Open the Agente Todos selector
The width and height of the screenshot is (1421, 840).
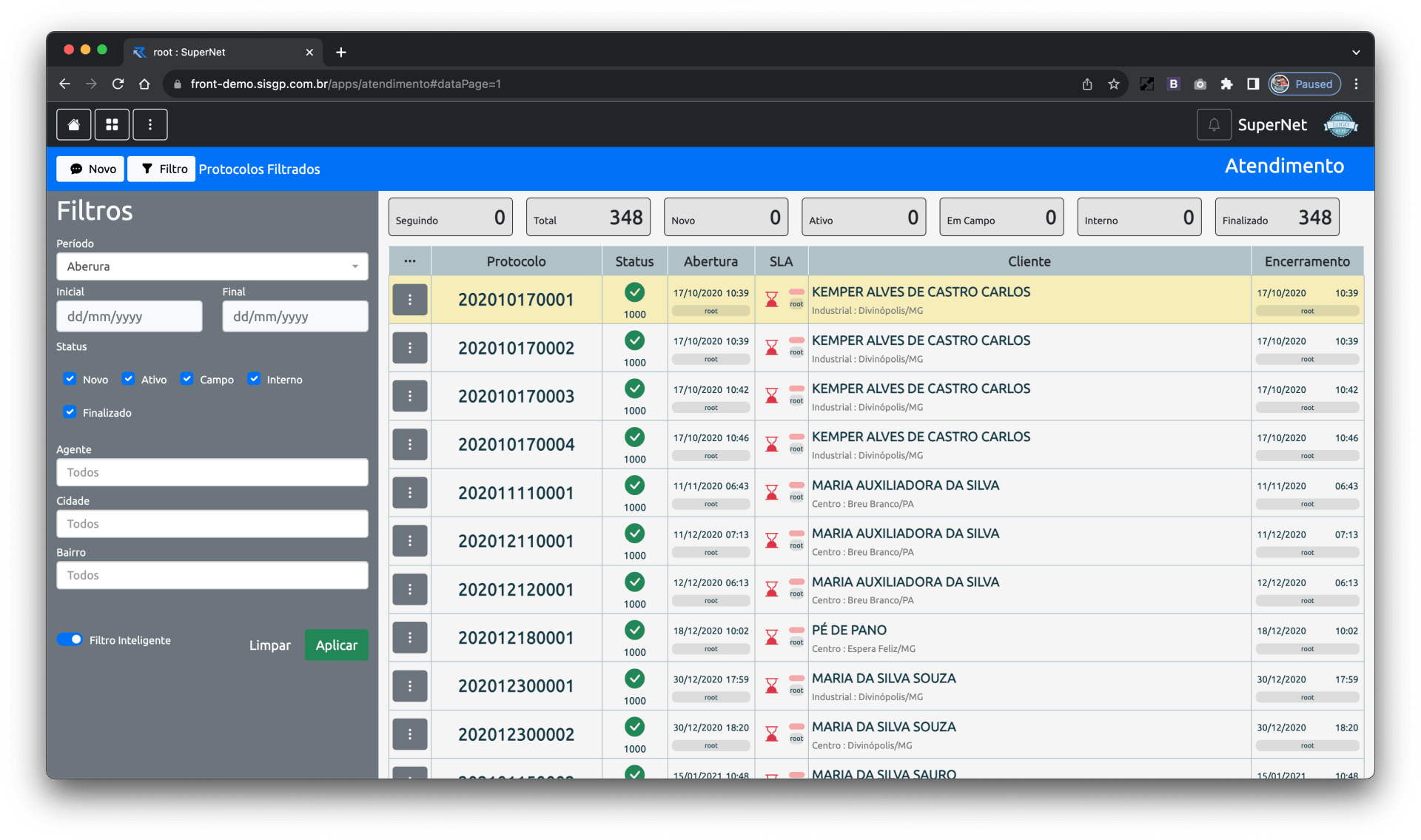click(x=212, y=472)
